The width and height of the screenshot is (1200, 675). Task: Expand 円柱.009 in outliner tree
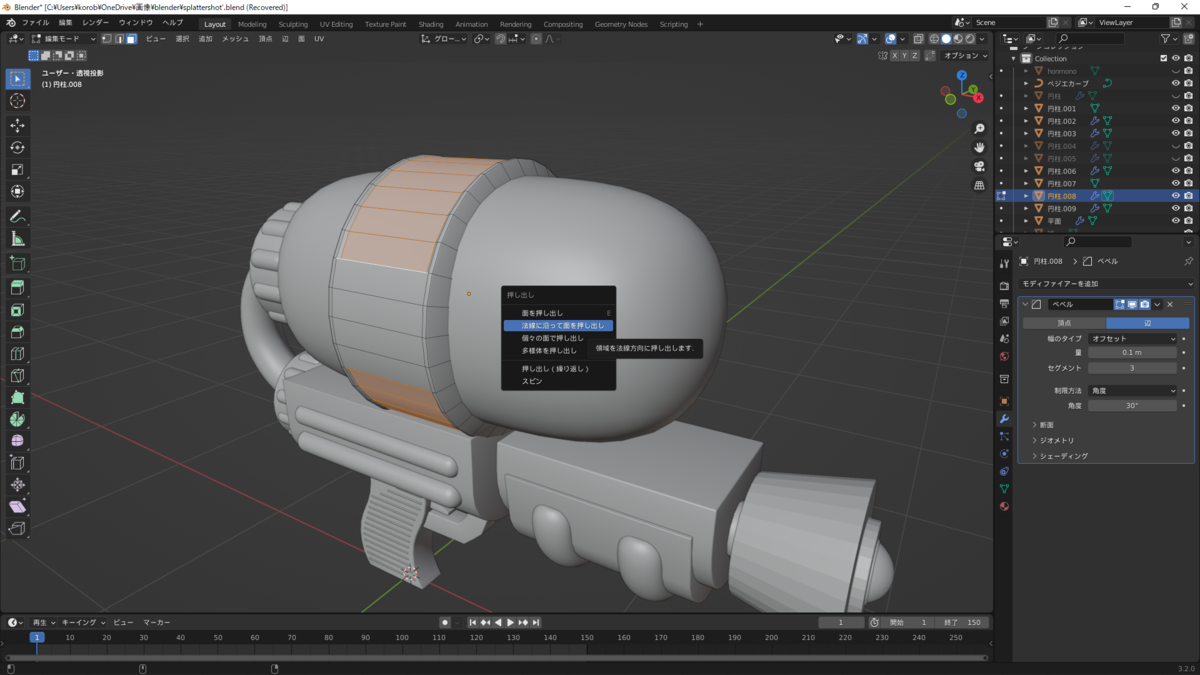click(x=1026, y=208)
